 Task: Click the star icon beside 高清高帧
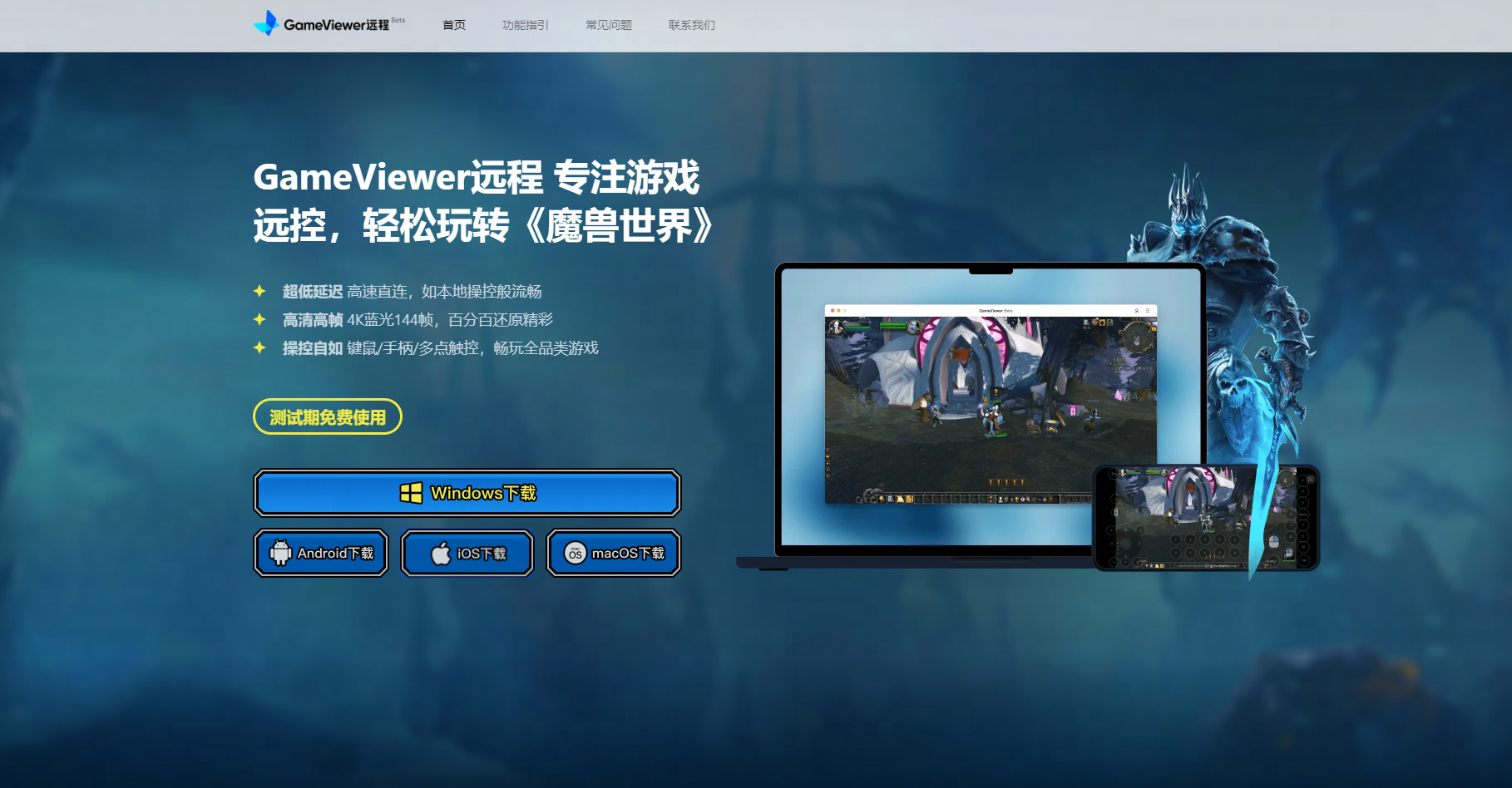[x=259, y=319]
